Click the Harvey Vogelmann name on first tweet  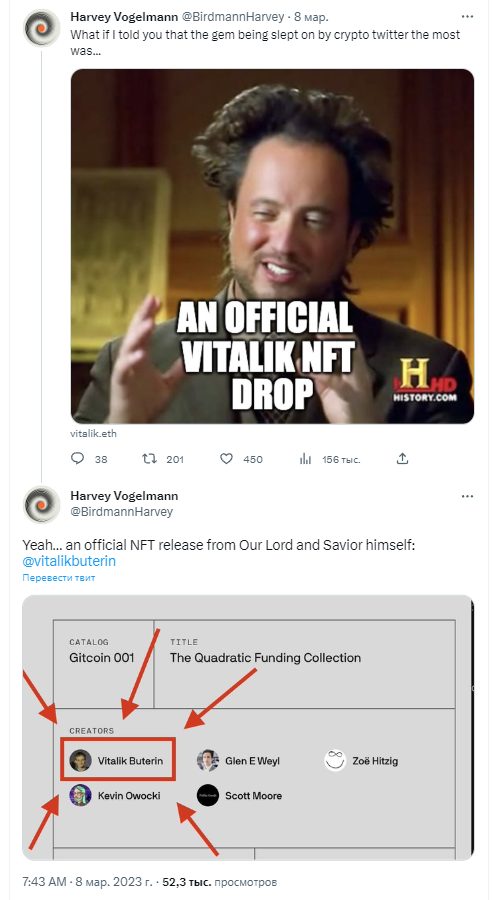(124, 17)
